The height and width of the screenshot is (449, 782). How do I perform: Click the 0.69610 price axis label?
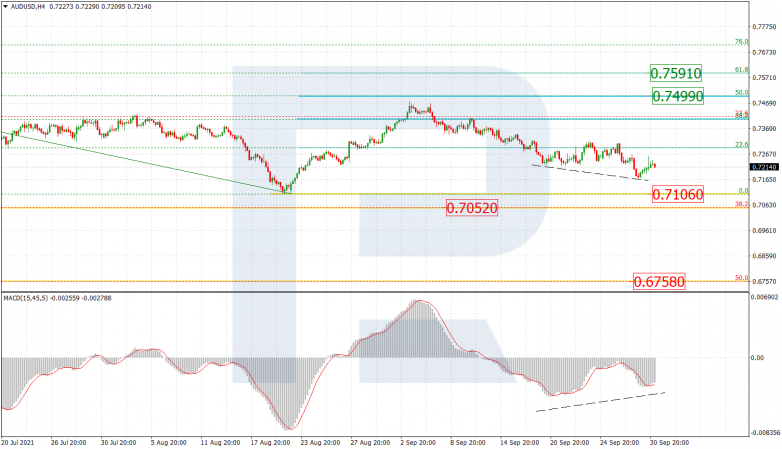tap(765, 231)
